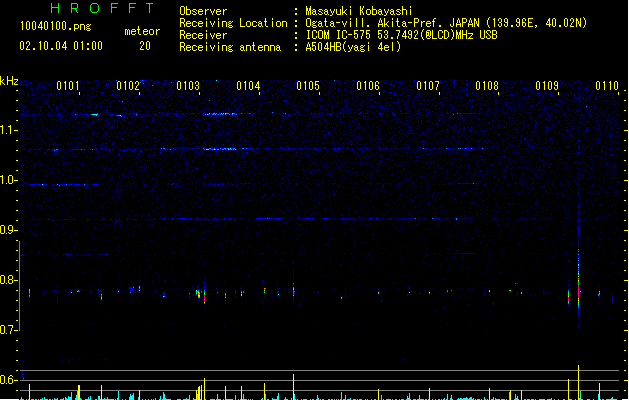The image size is (629, 400).
Task: Click the bright meteor echo near 0109
Action: coord(578,293)
